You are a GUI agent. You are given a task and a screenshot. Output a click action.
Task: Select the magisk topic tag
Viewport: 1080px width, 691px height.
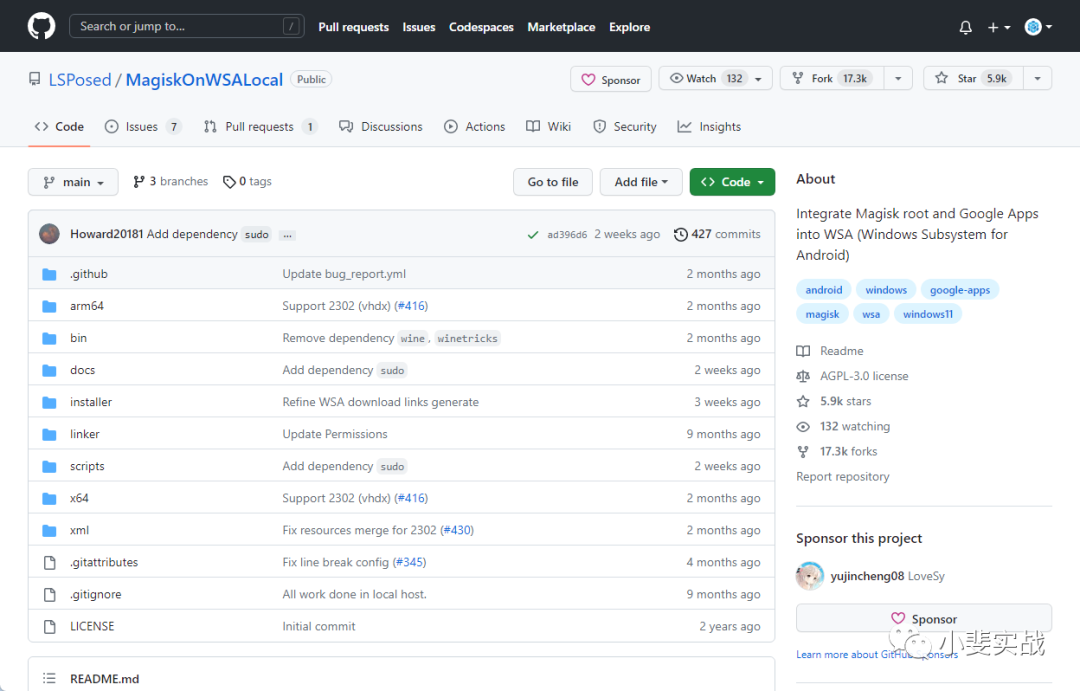(822, 314)
